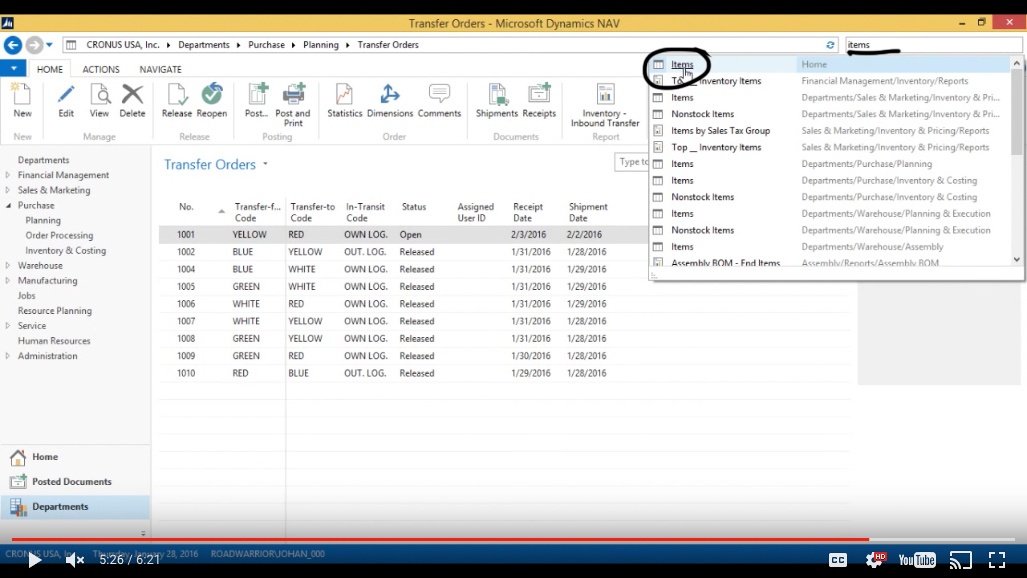
Task: Run the Inventory - Inbound Transfer report
Action: point(605,104)
